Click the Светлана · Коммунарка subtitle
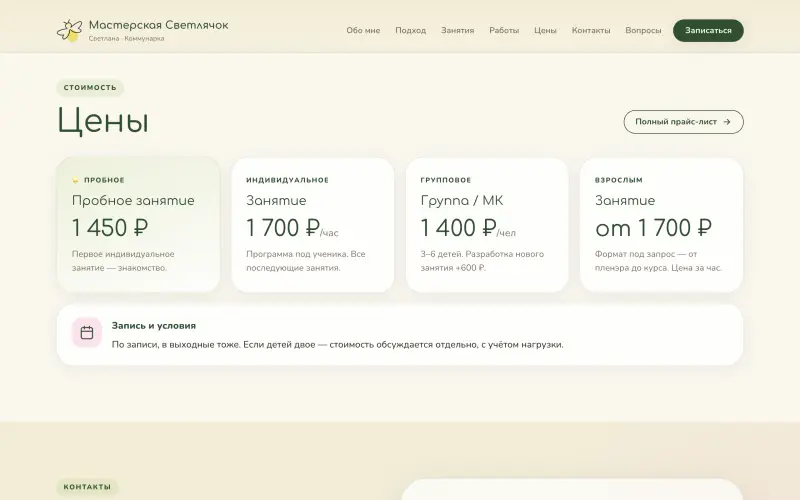 pos(127,39)
